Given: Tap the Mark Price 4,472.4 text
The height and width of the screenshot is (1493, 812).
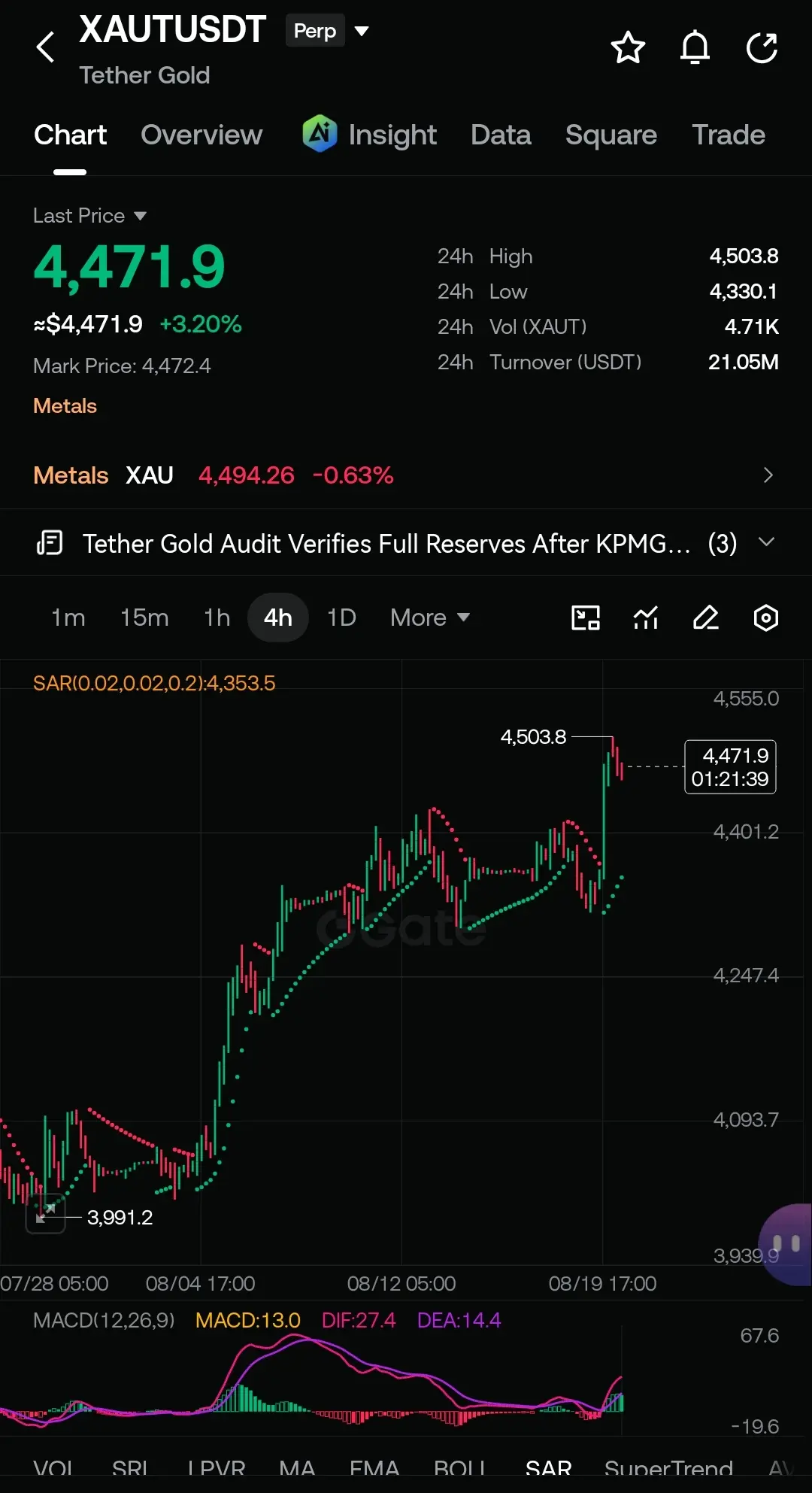Looking at the screenshot, I should click(x=122, y=366).
